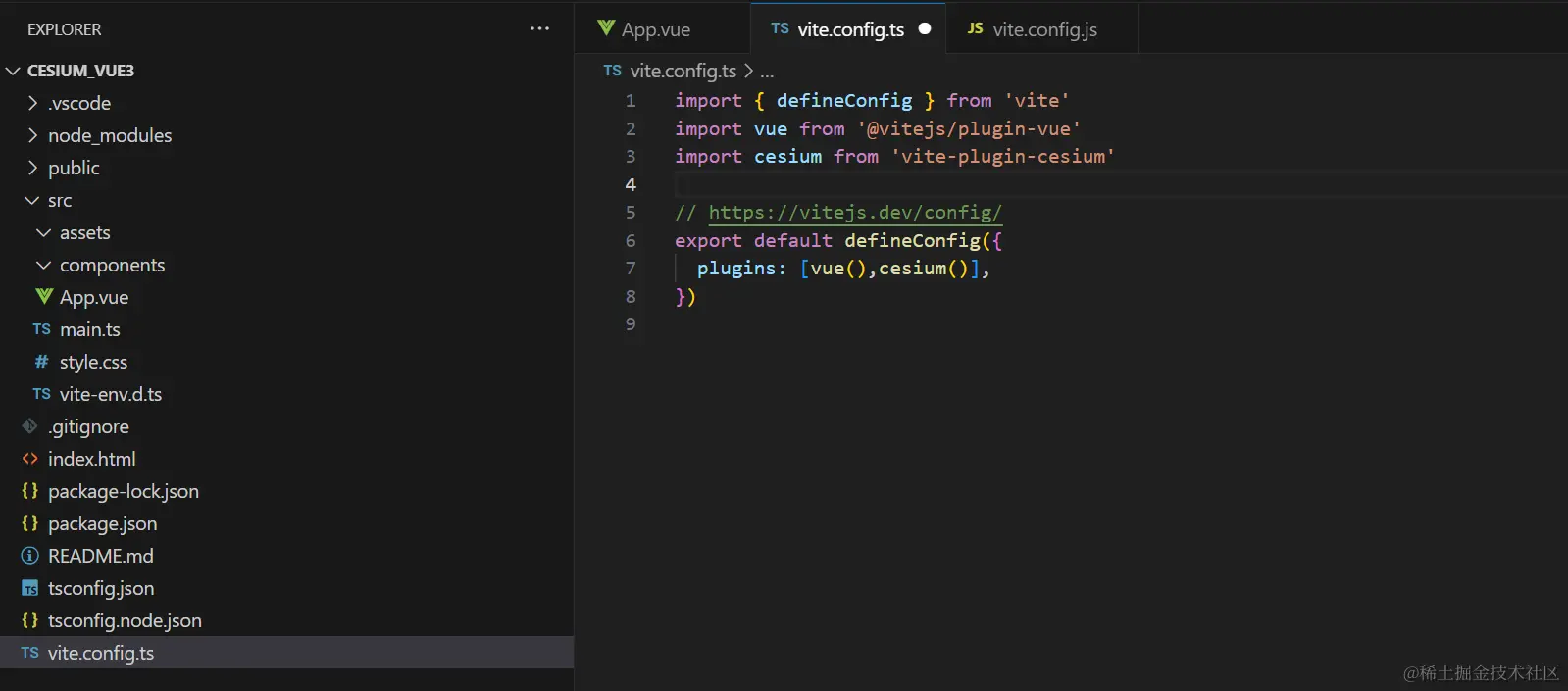Click the git icon beside .gitignore
This screenshot has height=691, width=1568.
coord(30,426)
